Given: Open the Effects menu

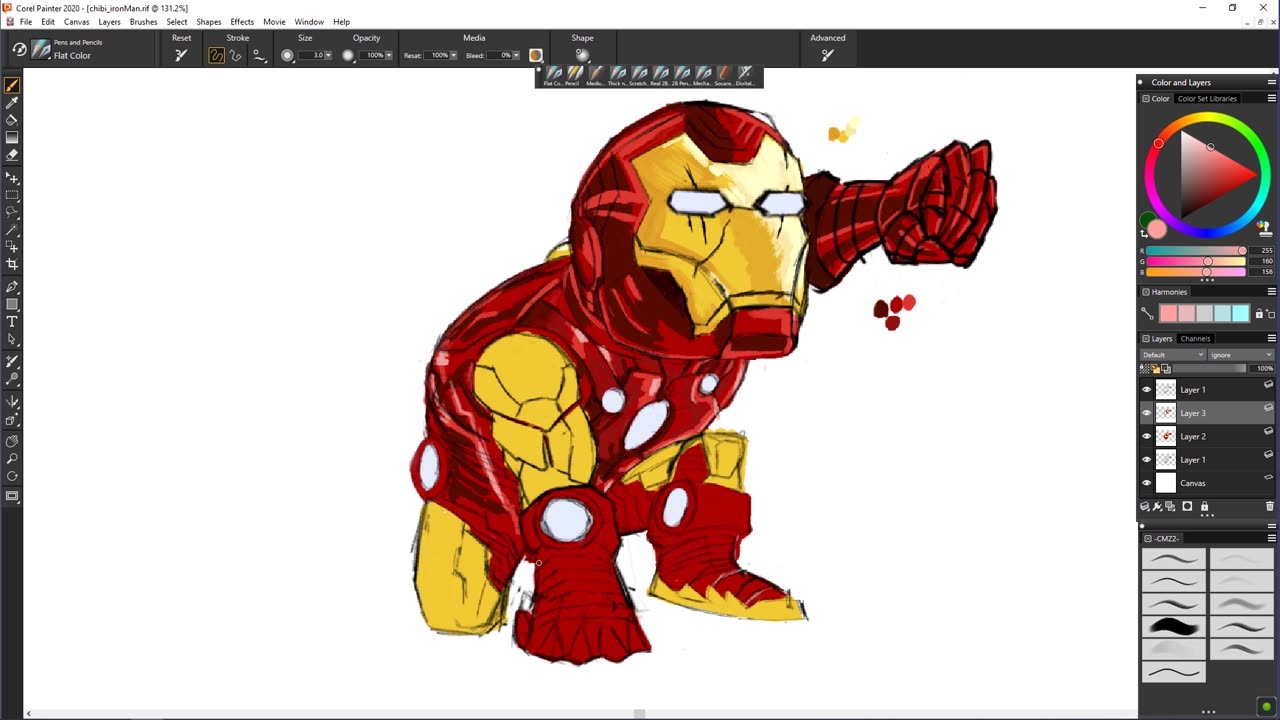Looking at the screenshot, I should tap(242, 21).
